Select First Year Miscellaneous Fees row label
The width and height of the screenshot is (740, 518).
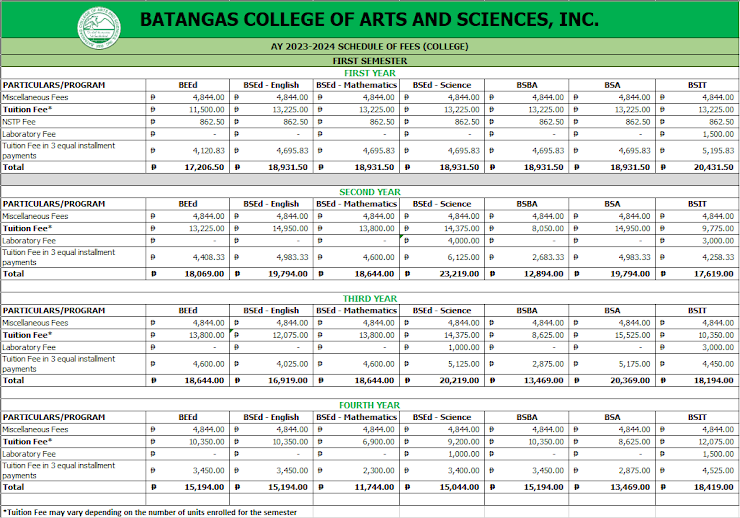click(x=35, y=97)
